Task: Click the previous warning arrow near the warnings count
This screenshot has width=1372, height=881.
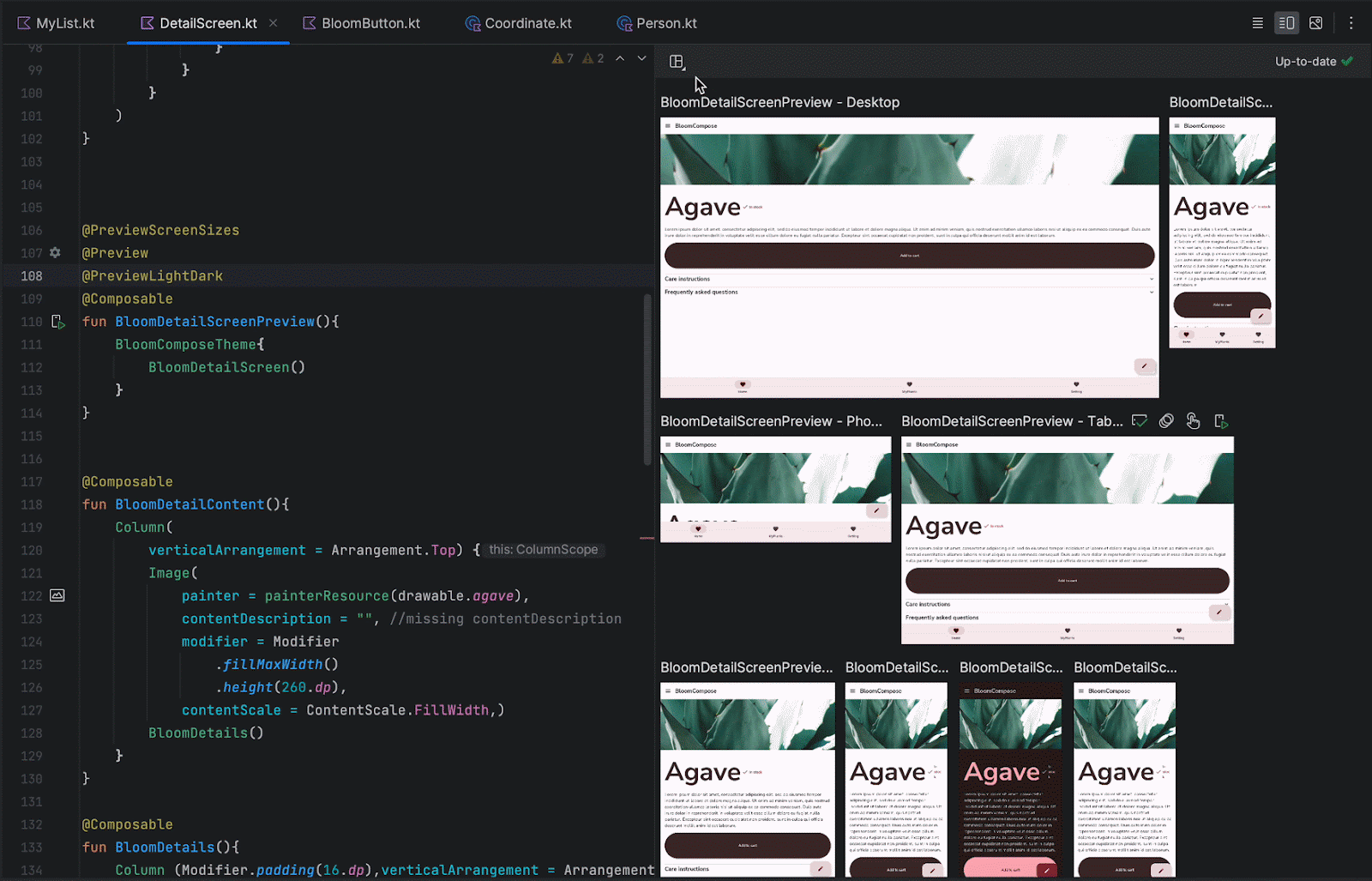Action: [x=620, y=57]
